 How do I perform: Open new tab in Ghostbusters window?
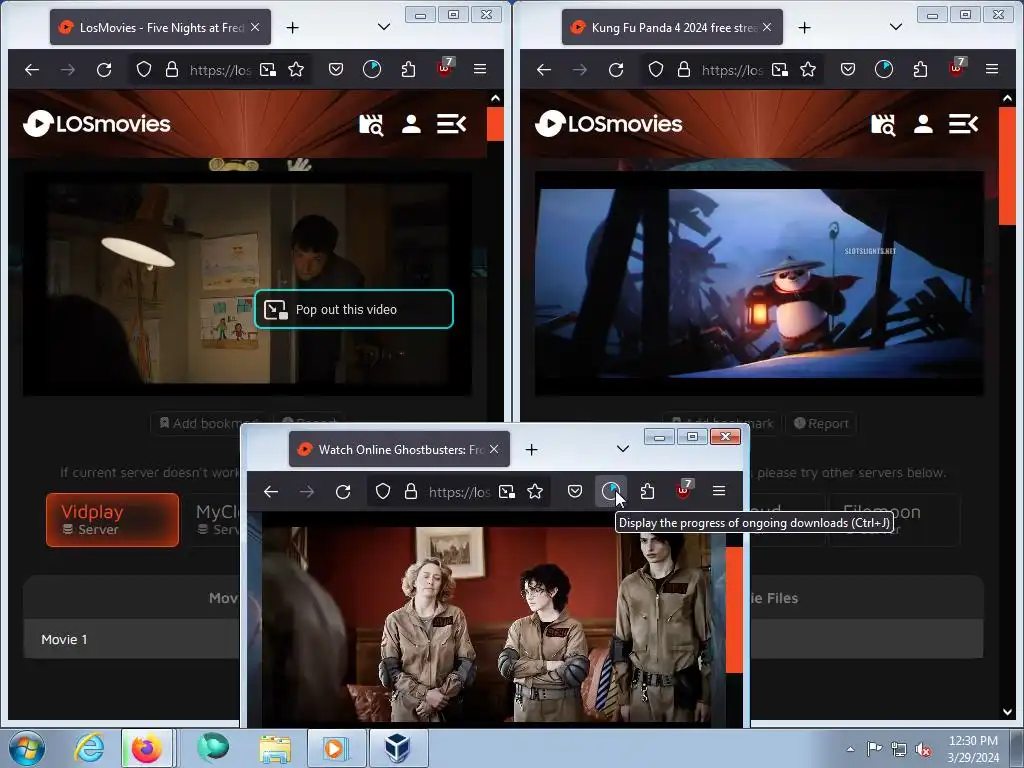coord(532,449)
